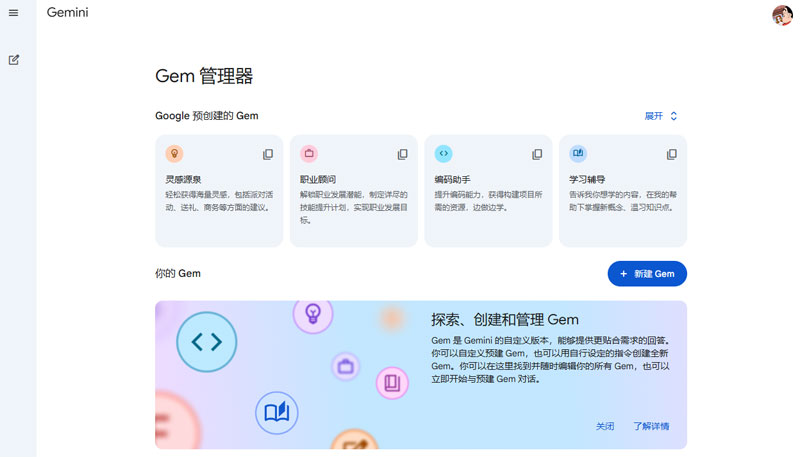Open the 职业顾问 Gem card title

[x=318, y=180]
